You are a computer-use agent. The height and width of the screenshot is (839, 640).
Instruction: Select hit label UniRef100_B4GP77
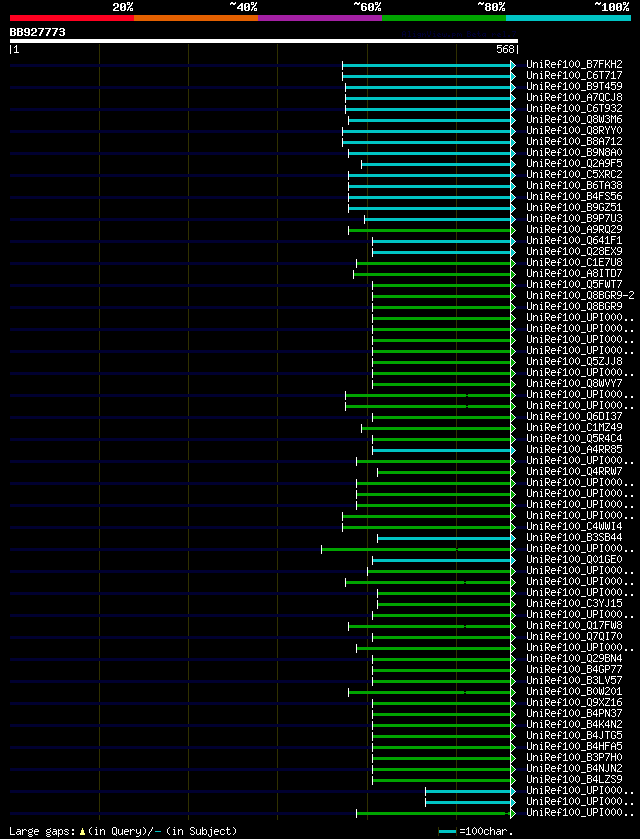pos(574,670)
